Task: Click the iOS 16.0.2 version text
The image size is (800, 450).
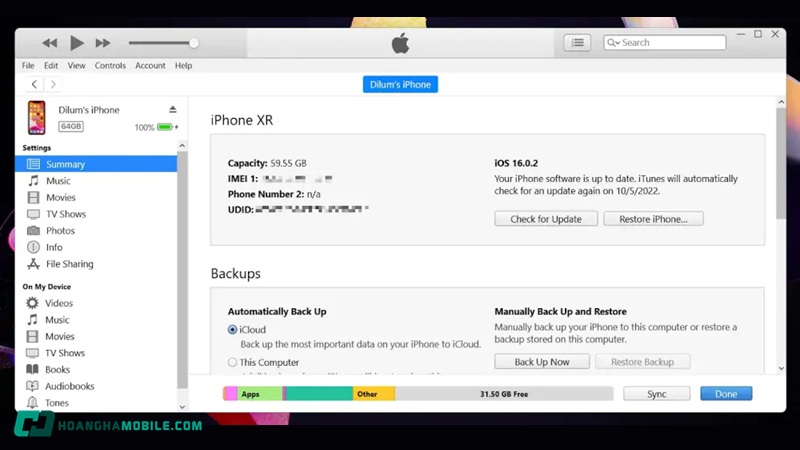Action: click(x=516, y=163)
